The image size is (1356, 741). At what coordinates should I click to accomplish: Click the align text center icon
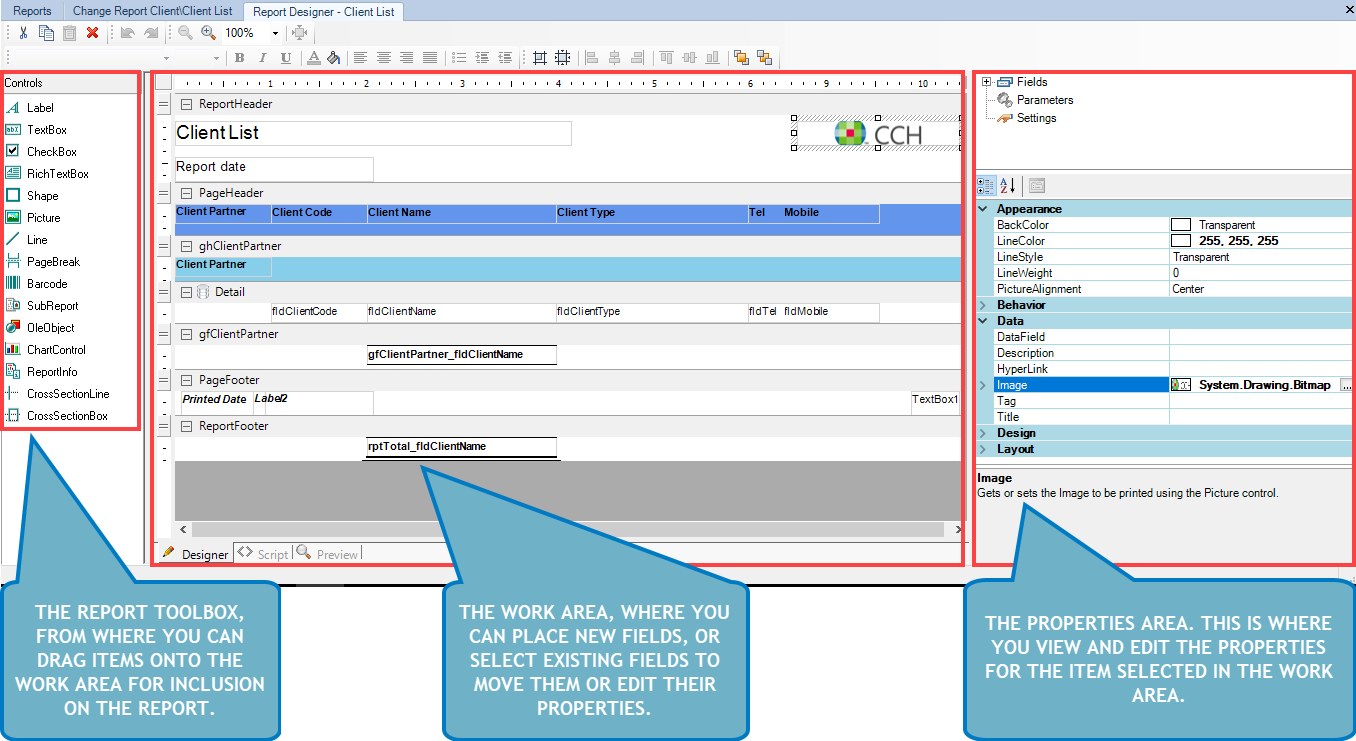pyautogui.click(x=383, y=58)
